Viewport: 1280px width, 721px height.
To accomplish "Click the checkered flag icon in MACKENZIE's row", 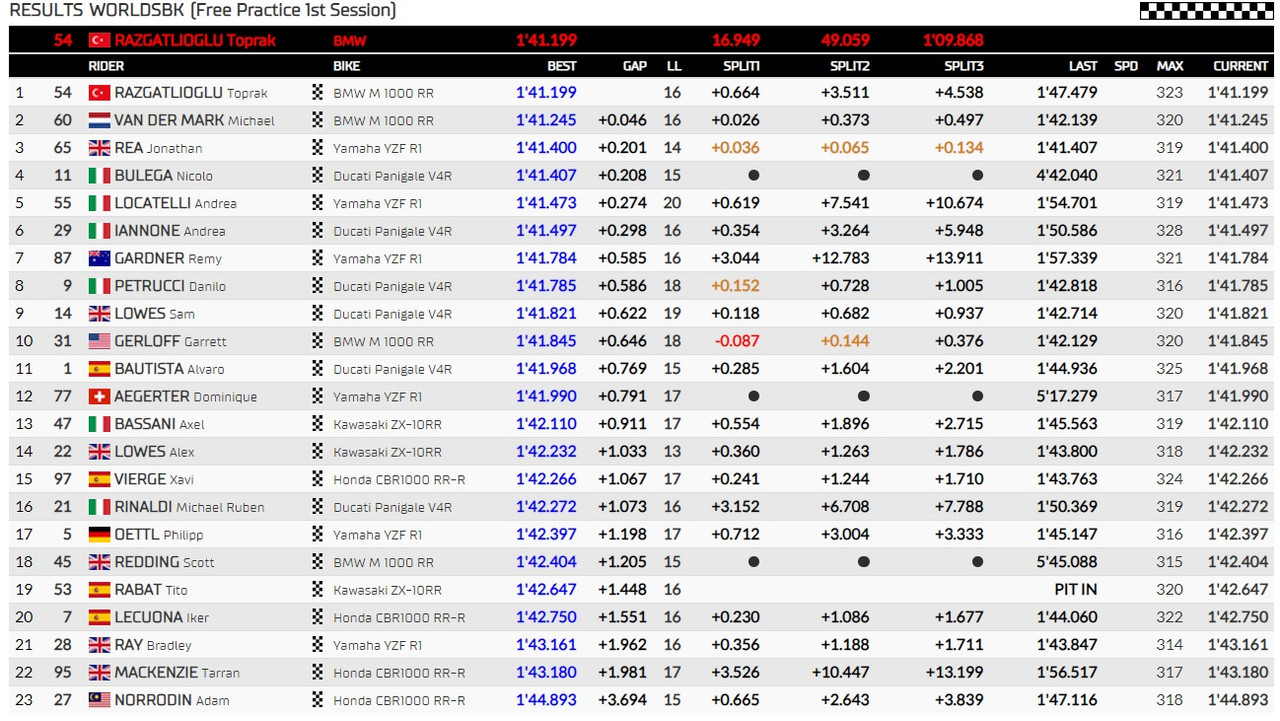I will 318,673.
